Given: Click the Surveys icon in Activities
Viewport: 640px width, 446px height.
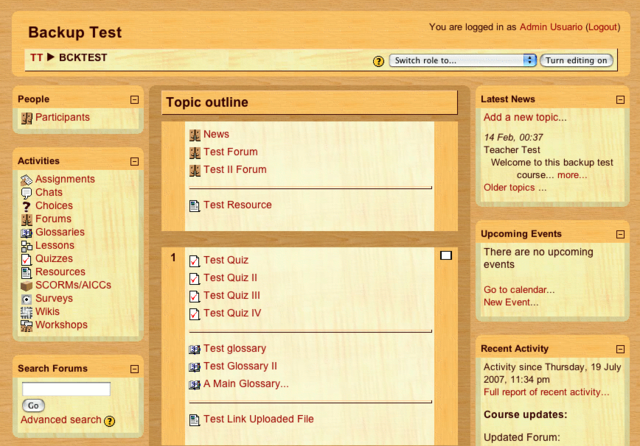Looking at the screenshot, I should 27,299.
